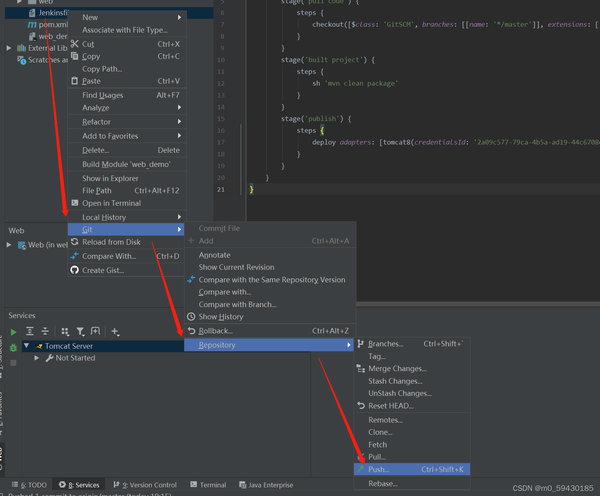Expand the Web facet node
600x496 pixels.
click(x=9, y=245)
